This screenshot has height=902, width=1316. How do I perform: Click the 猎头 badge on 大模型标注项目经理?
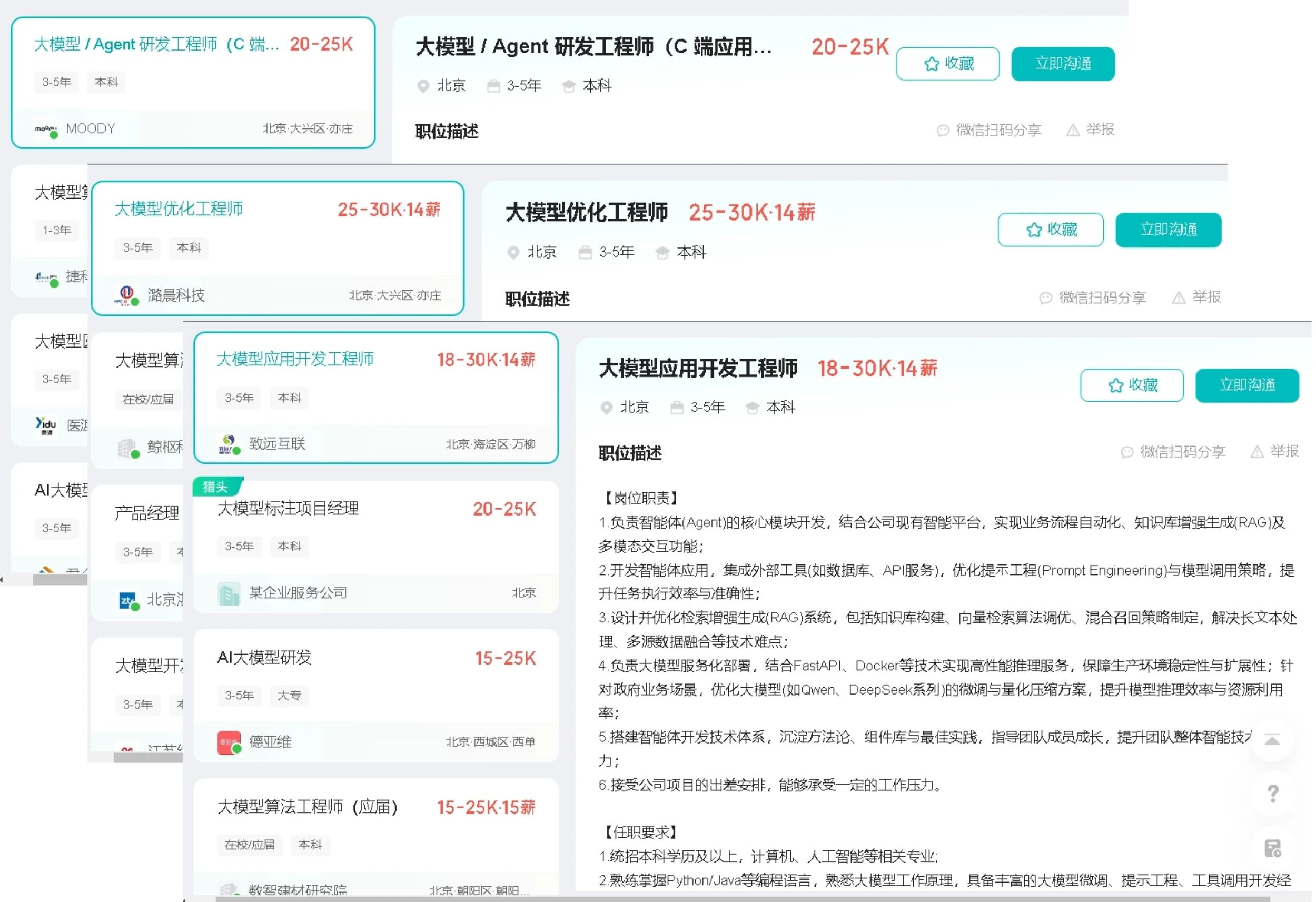(x=217, y=487)
